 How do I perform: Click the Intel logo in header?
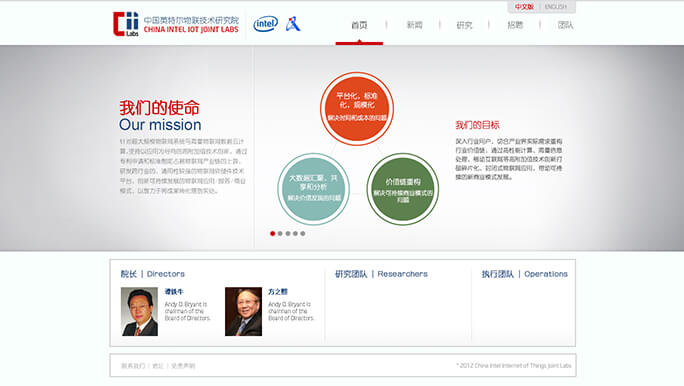266,24
